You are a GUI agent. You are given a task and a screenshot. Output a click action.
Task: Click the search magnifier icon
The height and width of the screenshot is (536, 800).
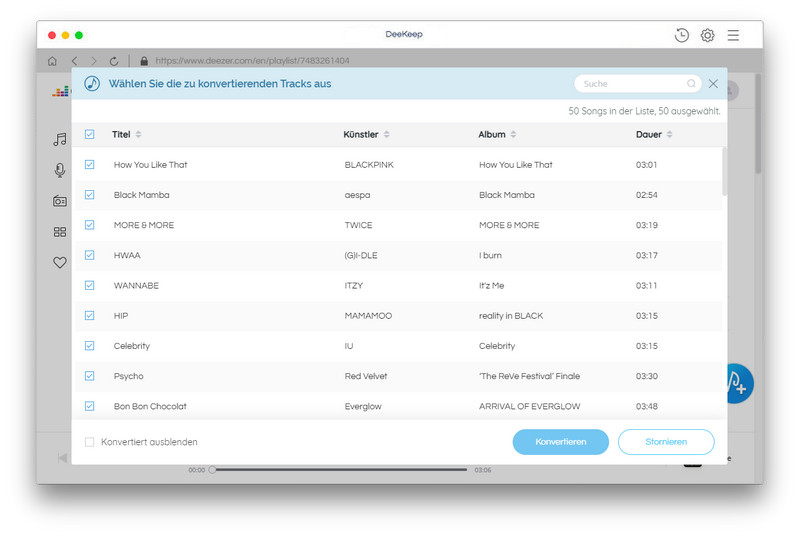point(691,84)
